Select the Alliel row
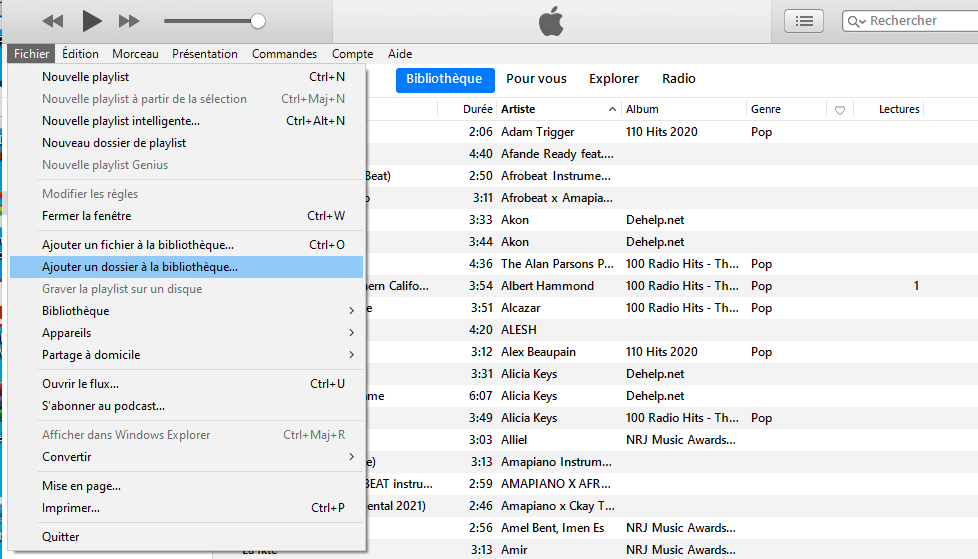The image size is (978, 559). click(672, 440)
